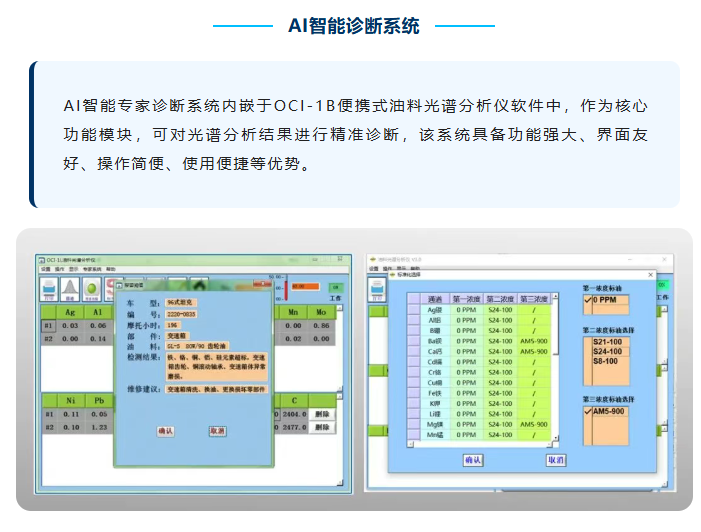This screenshot has width=701, height=532.
Task: Click the 编号 field showing 2220-0835
Action: click(181, 314)
